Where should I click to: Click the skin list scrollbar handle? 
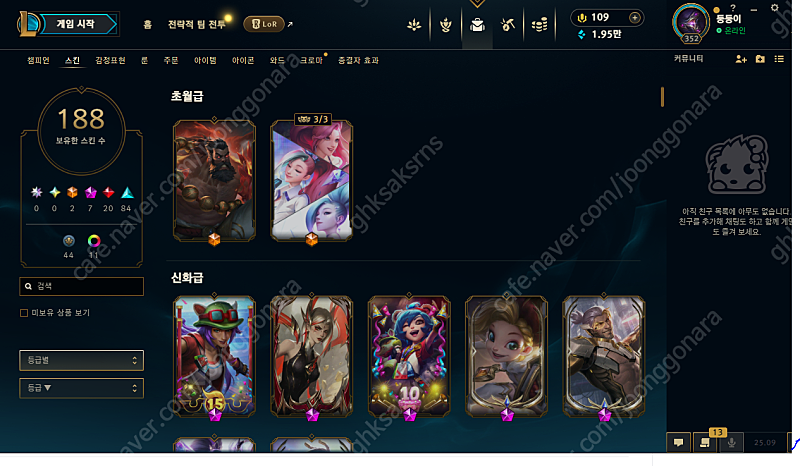point(662,96)
